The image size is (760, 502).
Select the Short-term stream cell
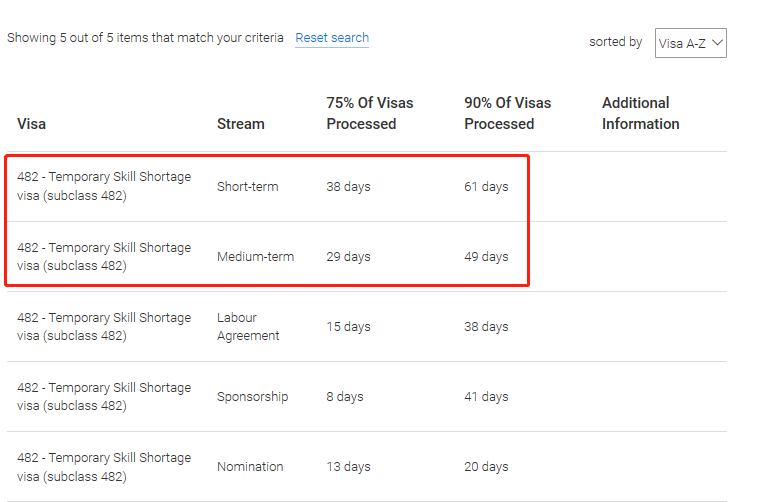[248, 187]
